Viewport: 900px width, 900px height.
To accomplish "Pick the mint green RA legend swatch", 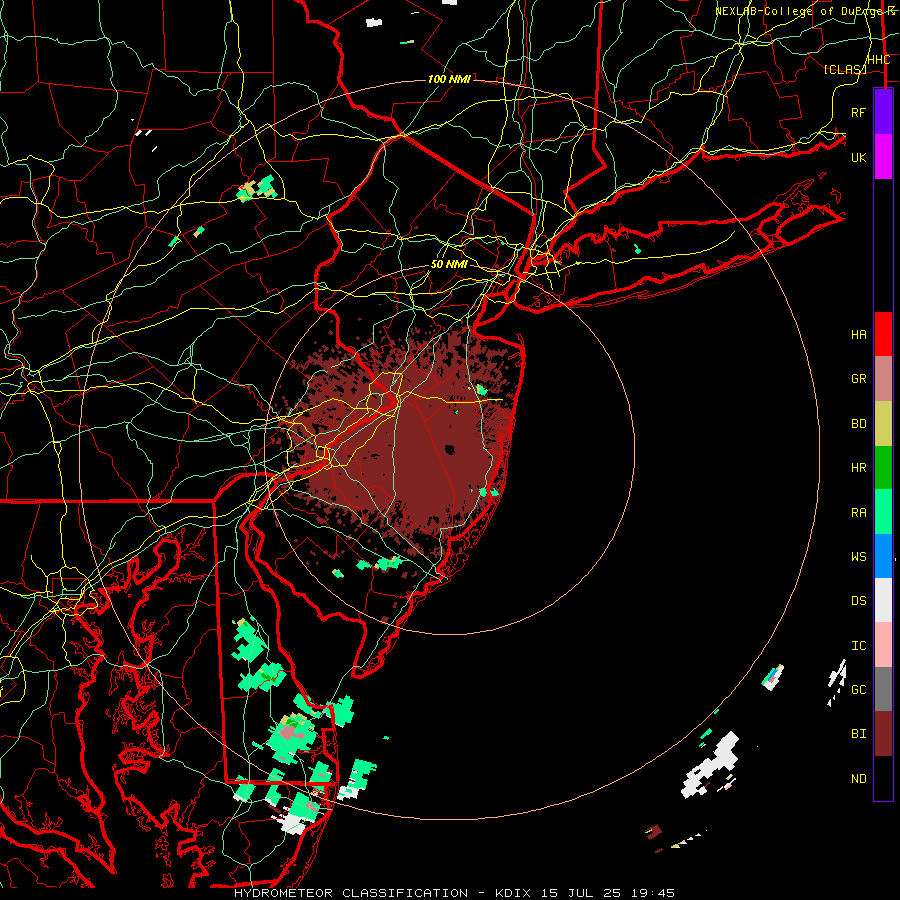I will click(883, 512).
